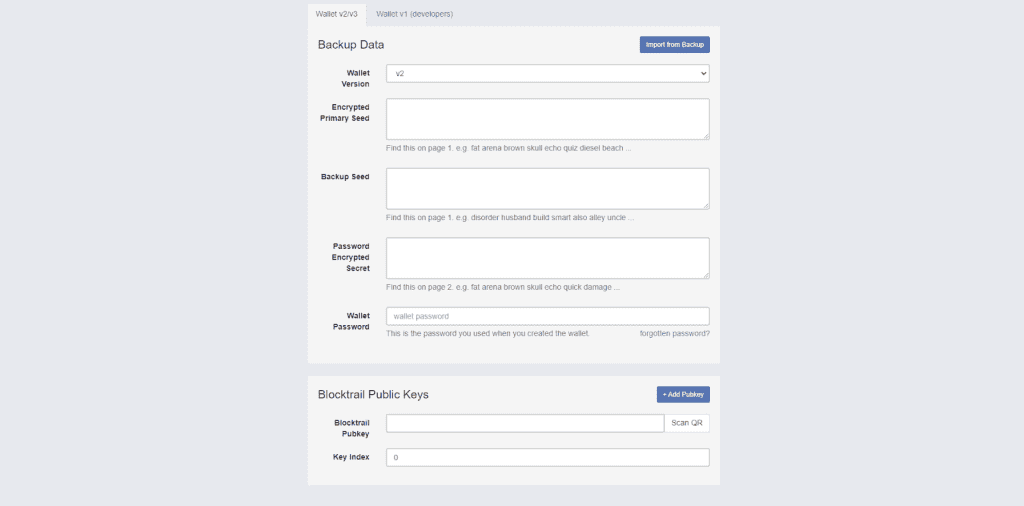The image size is (1024, 506).
Task: Click the Backup Seed field label
Action: [x=345, y=177]
